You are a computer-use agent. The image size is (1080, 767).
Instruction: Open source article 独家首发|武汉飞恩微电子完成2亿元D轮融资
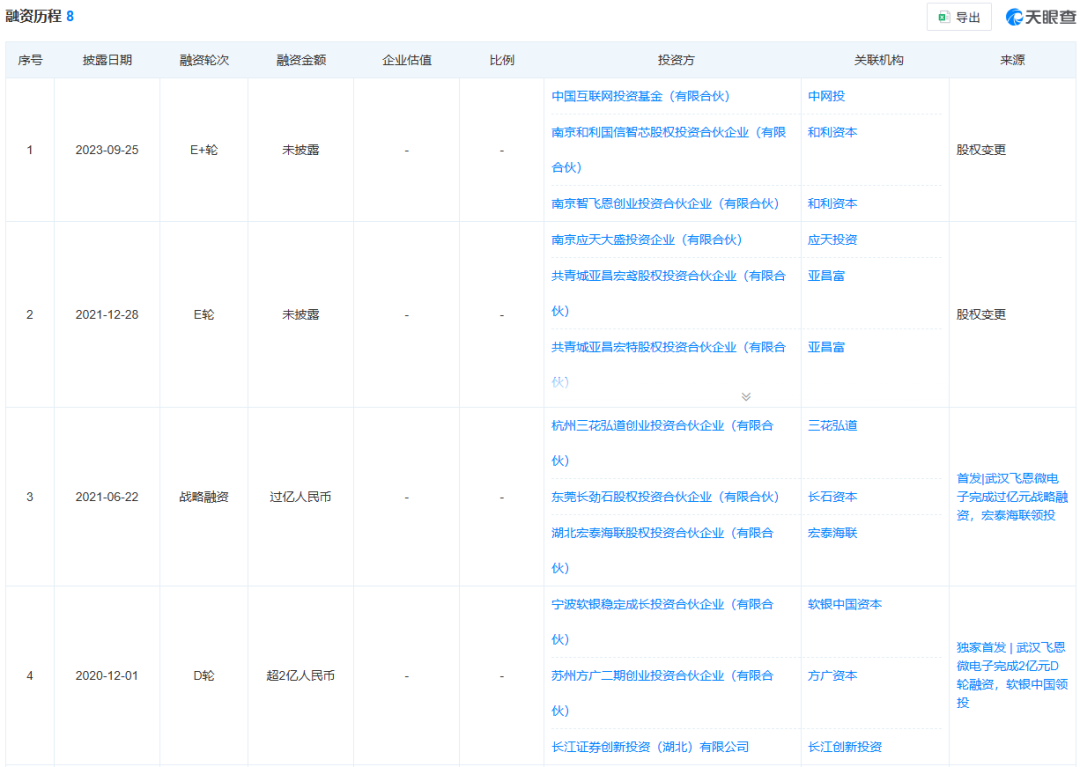(x=1011, y=675)
